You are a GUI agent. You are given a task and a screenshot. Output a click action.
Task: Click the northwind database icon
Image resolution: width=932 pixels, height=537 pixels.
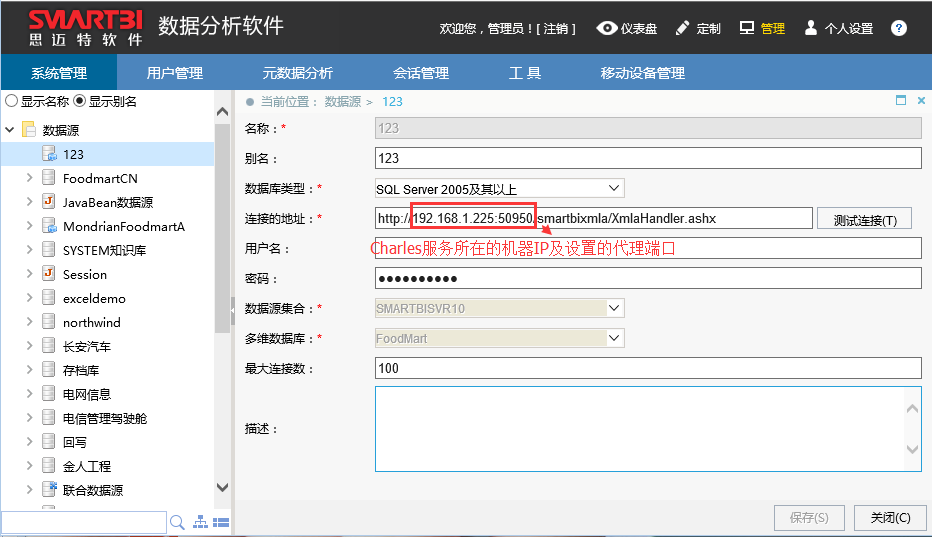coord(49,321)
